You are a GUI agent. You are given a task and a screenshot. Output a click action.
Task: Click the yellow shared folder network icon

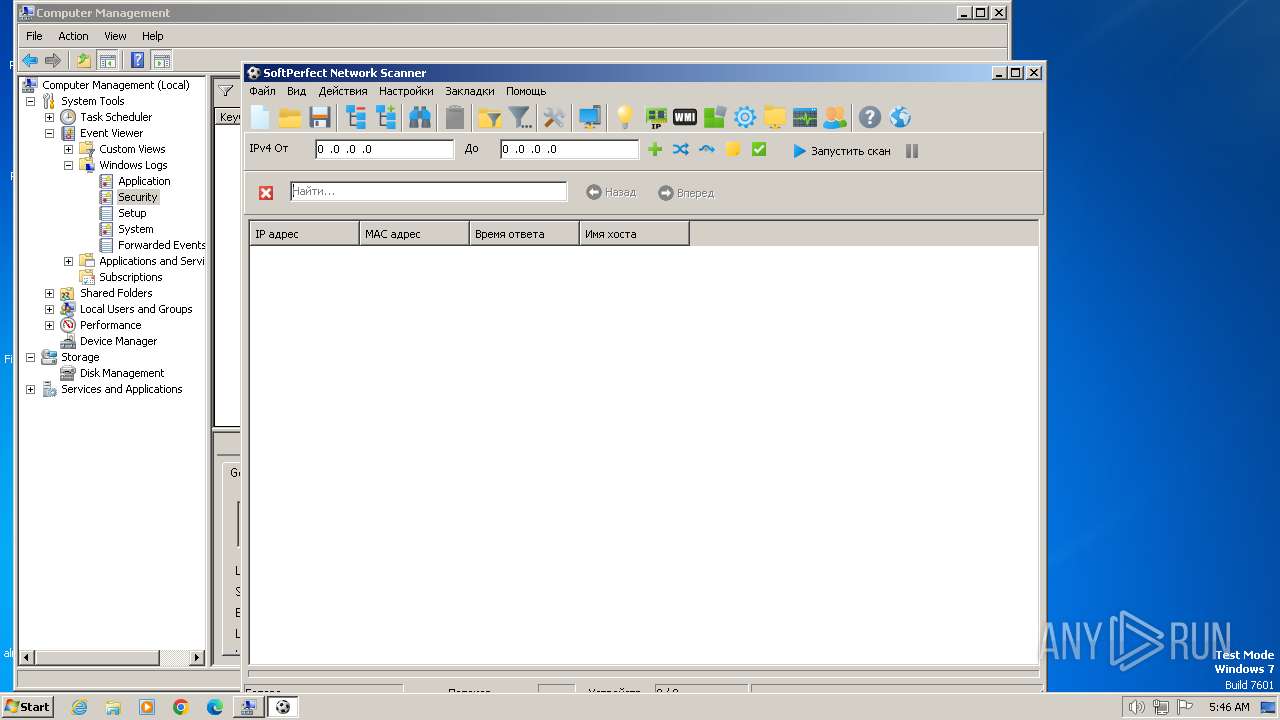tap(775, 118)
